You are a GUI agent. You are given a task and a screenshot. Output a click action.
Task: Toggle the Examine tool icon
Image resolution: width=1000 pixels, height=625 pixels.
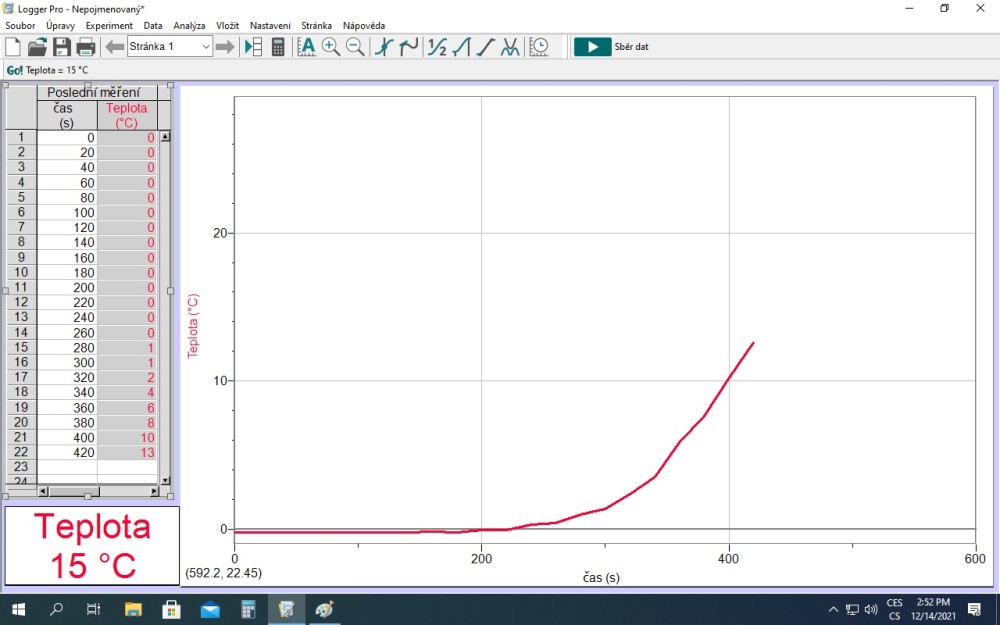point(383,47)
